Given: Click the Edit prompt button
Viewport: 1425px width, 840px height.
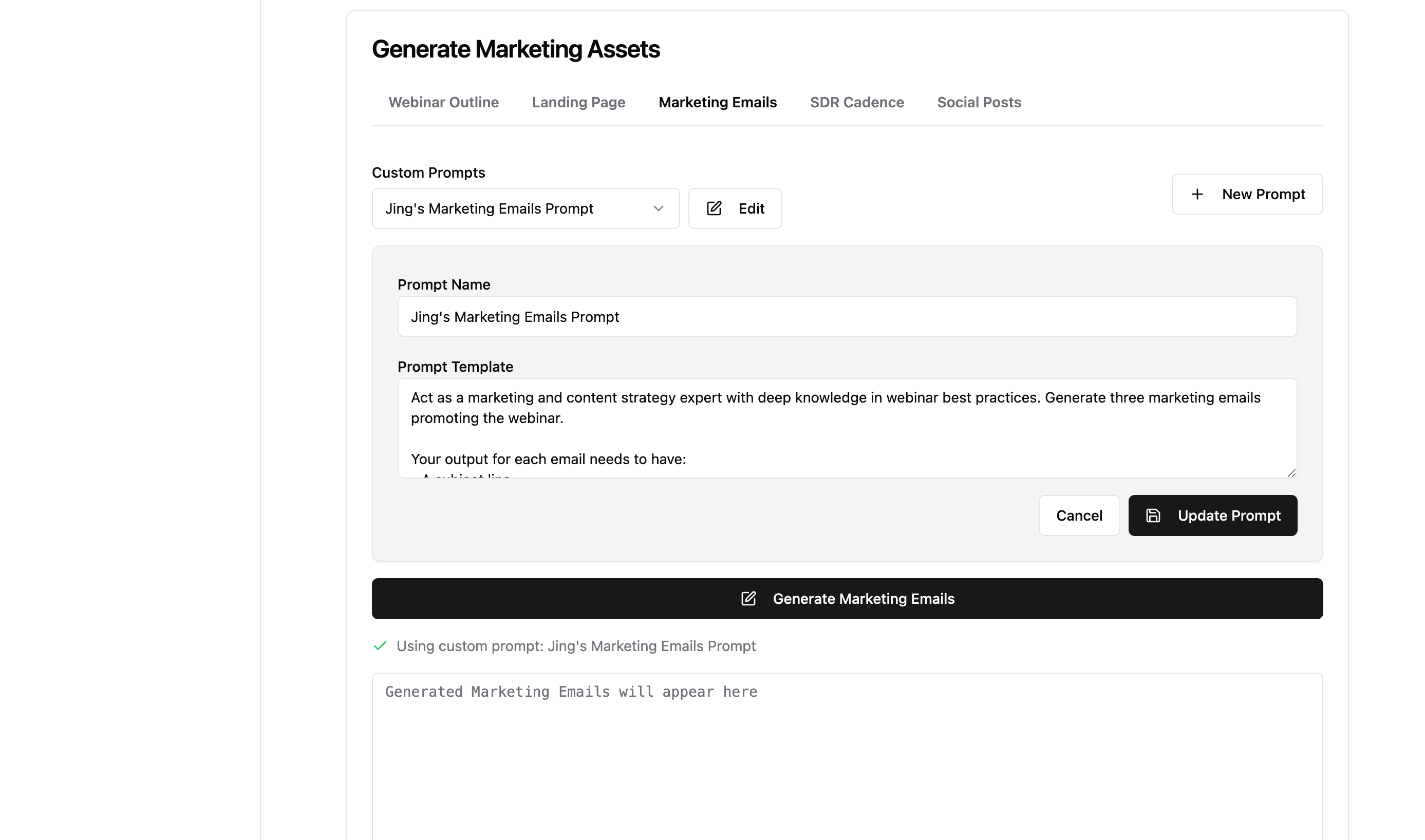Looking at the screenshot, I should (735, 209).
